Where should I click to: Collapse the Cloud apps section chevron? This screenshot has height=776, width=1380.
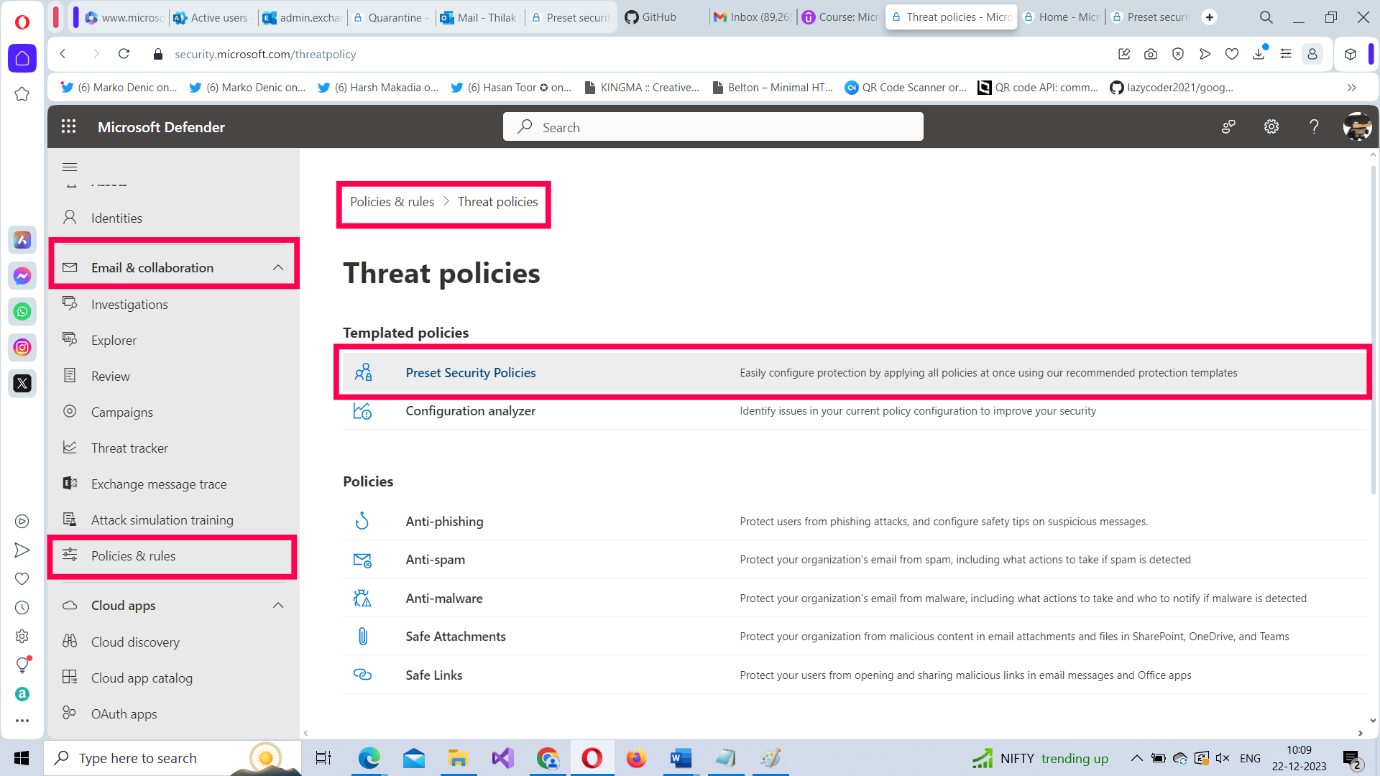pos(278,606)
